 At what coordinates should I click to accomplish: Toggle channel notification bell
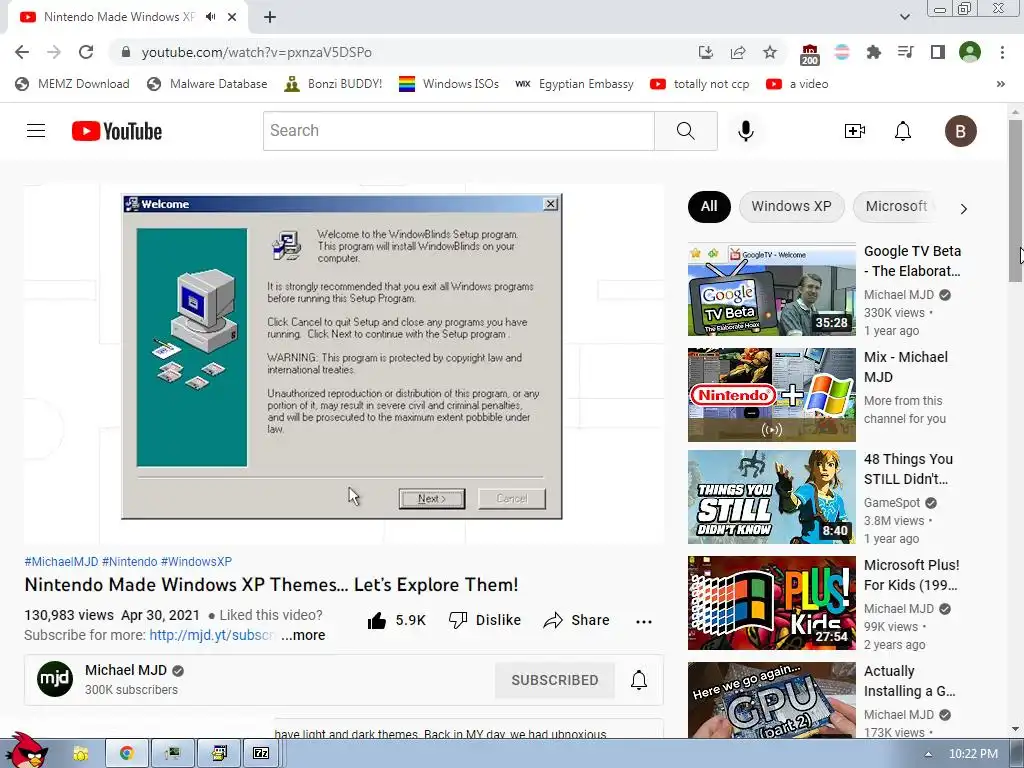(639, 680)
